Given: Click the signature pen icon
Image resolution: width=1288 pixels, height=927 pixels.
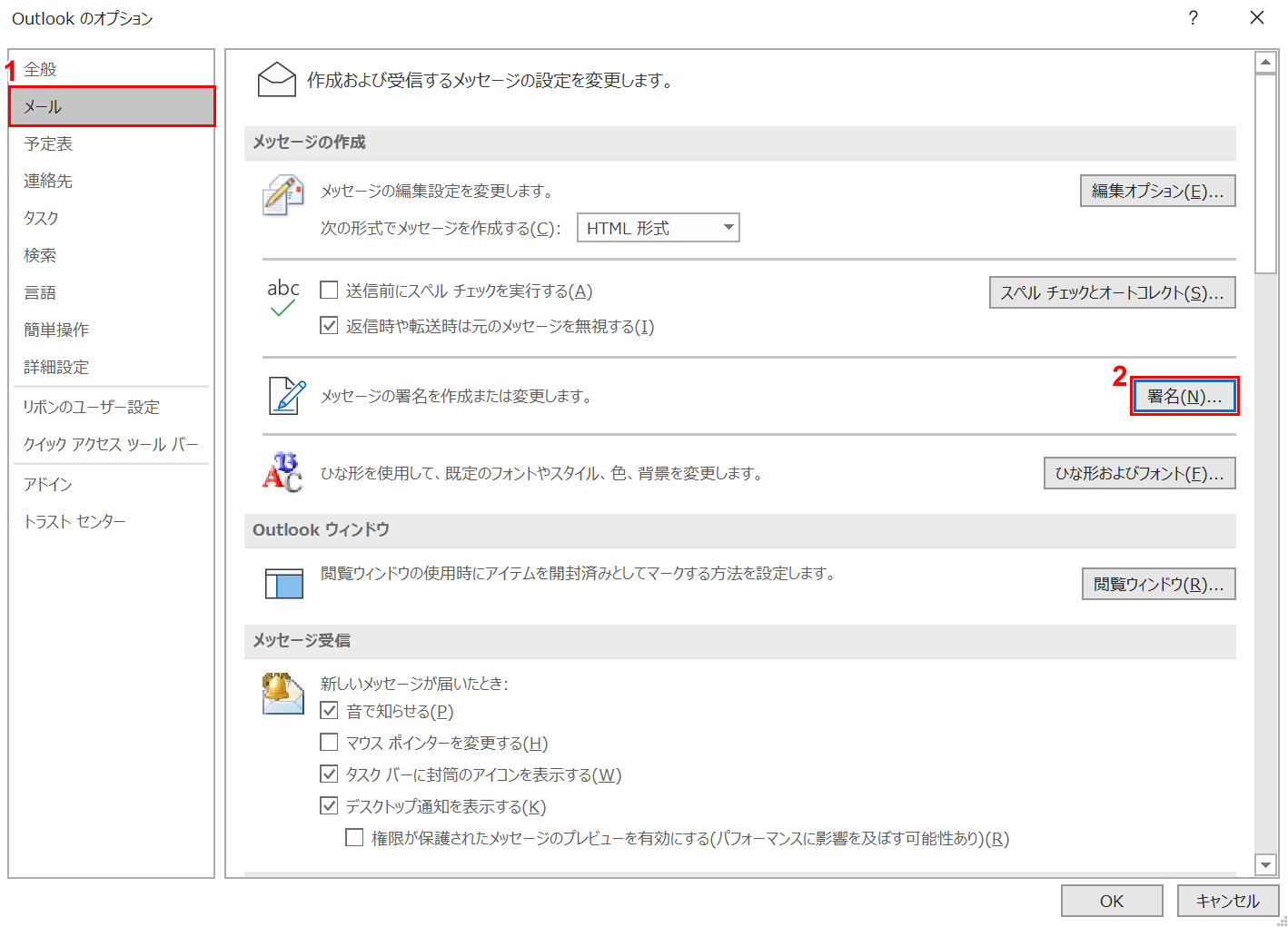Looking at the screenshot, I should [287, 396].
